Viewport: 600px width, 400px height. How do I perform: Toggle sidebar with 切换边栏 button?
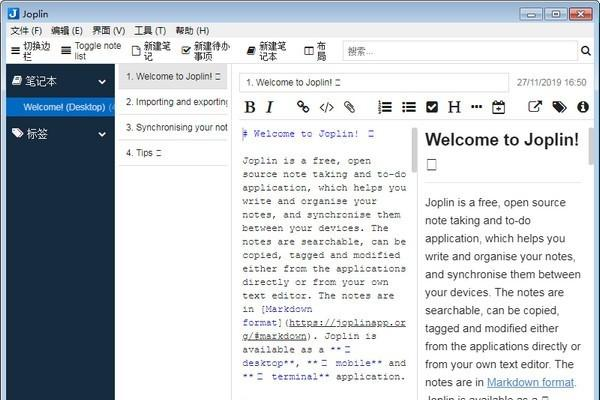(28, 50)
